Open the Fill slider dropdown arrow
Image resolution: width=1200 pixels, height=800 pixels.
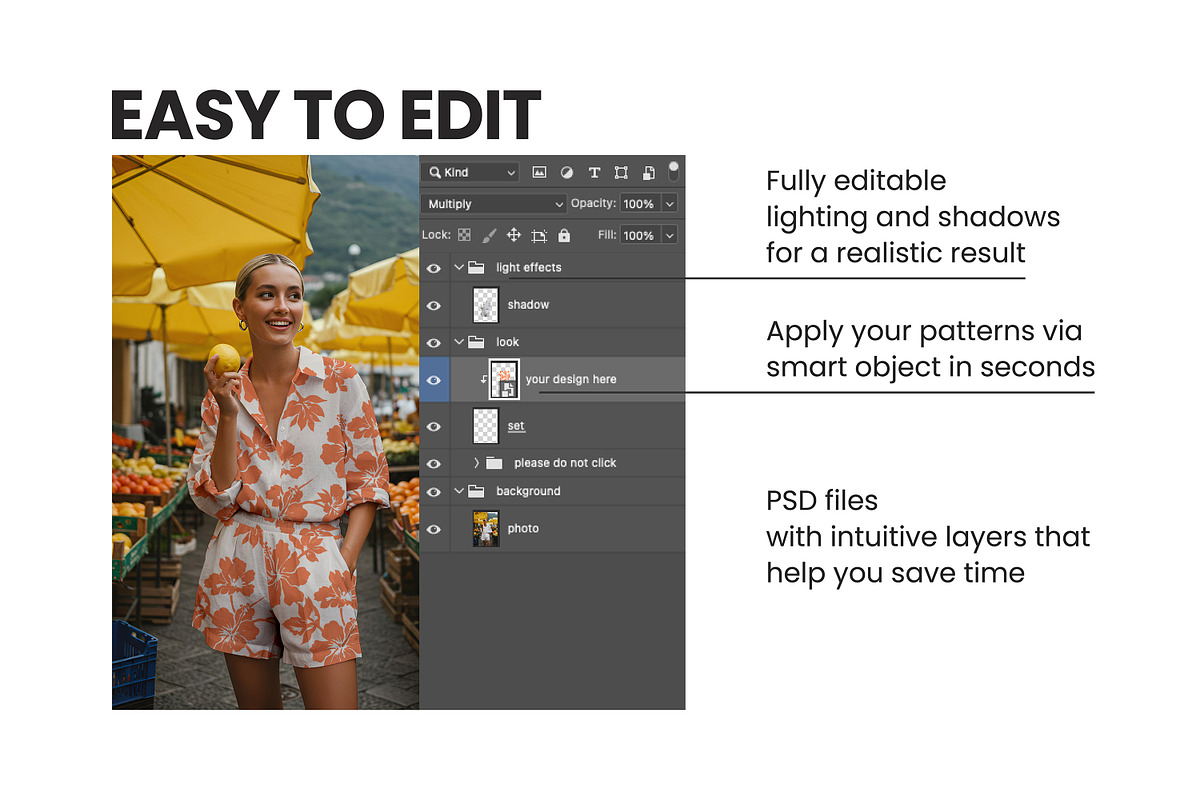669,235
